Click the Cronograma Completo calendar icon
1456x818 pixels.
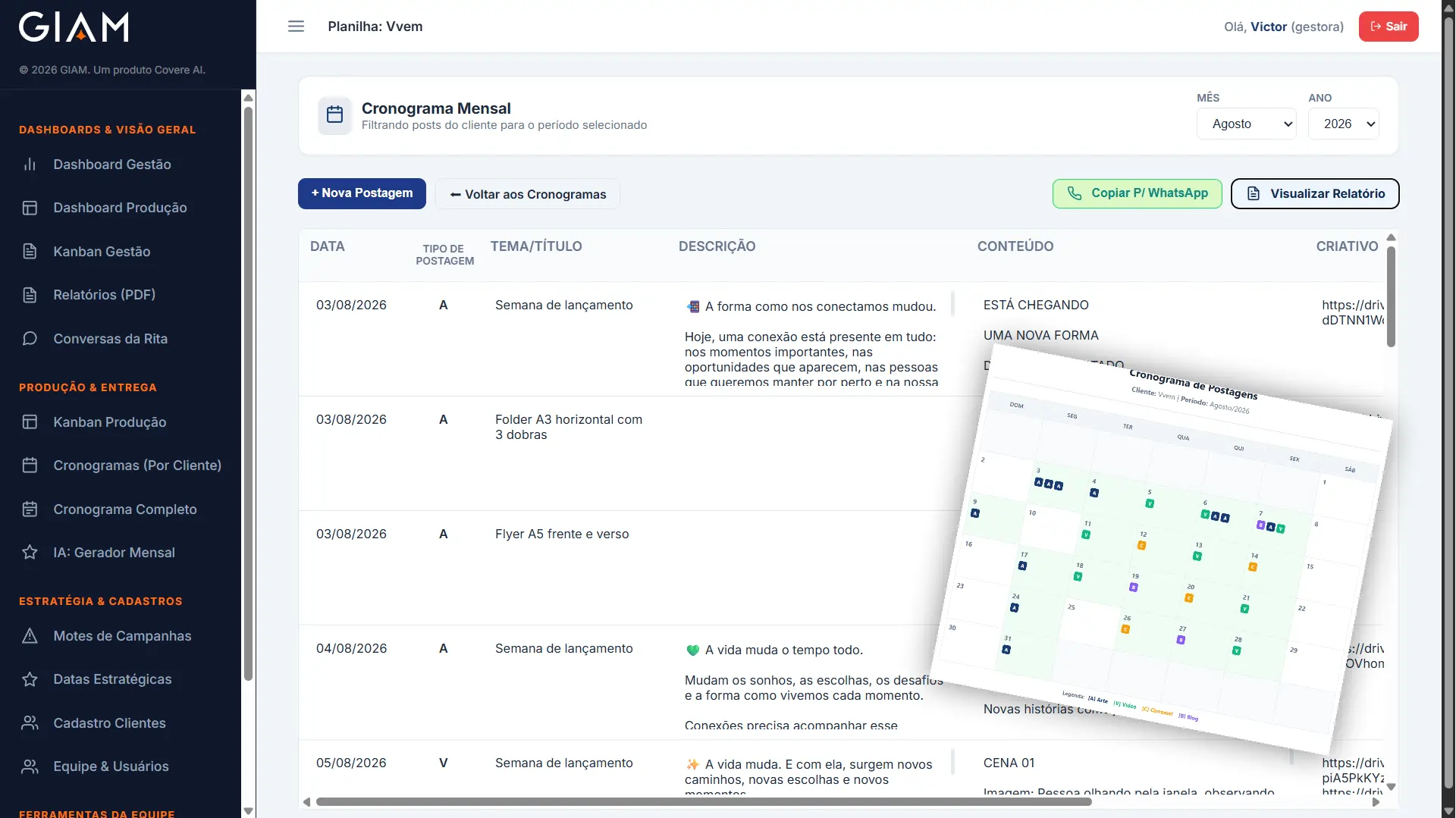click(x=30, y=509)
